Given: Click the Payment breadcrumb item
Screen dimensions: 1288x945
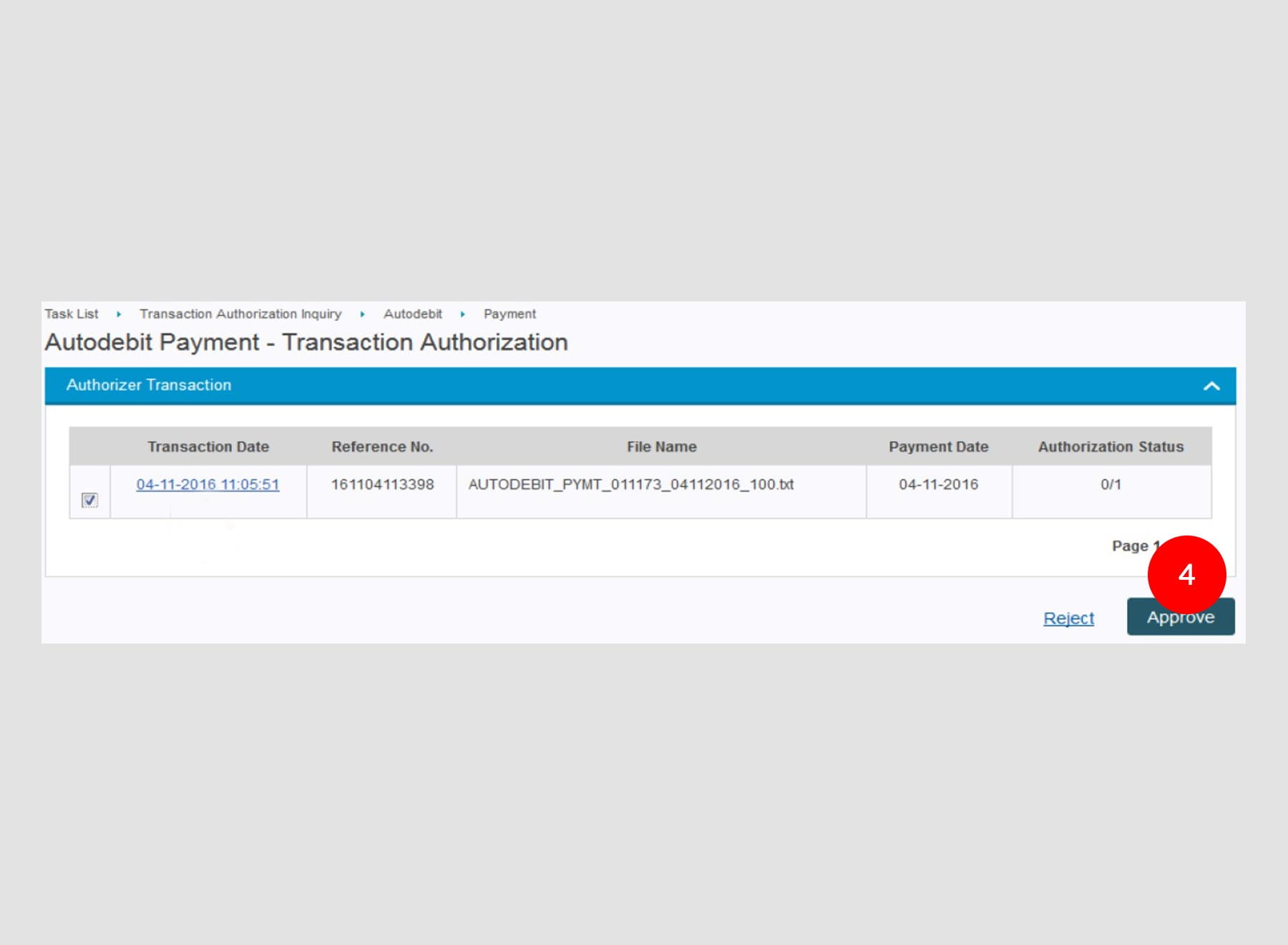Looking at the screenshot, I should point(509,314).
